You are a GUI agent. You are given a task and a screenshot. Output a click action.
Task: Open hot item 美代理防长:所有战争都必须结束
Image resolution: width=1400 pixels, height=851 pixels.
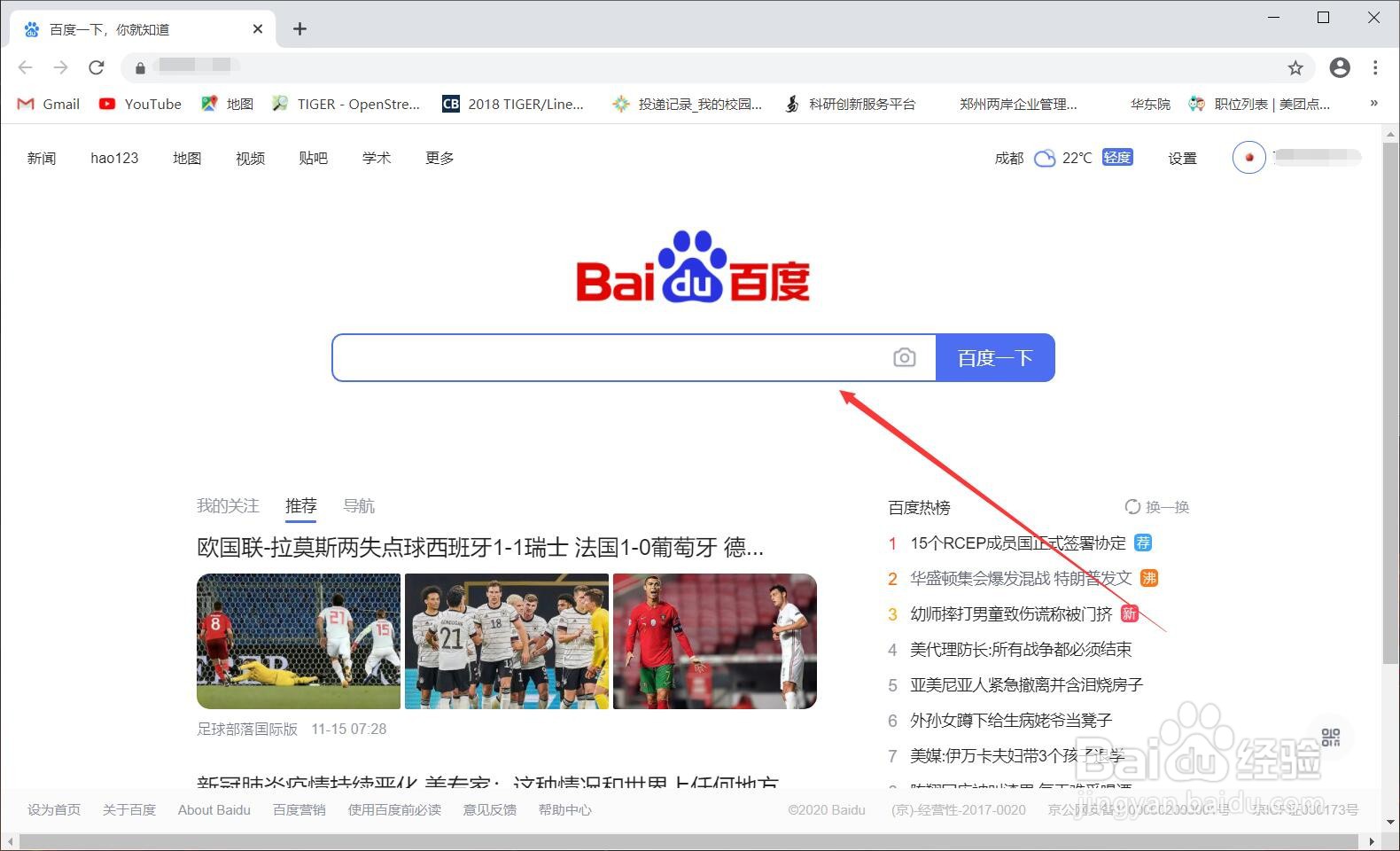pos(1021,649)
